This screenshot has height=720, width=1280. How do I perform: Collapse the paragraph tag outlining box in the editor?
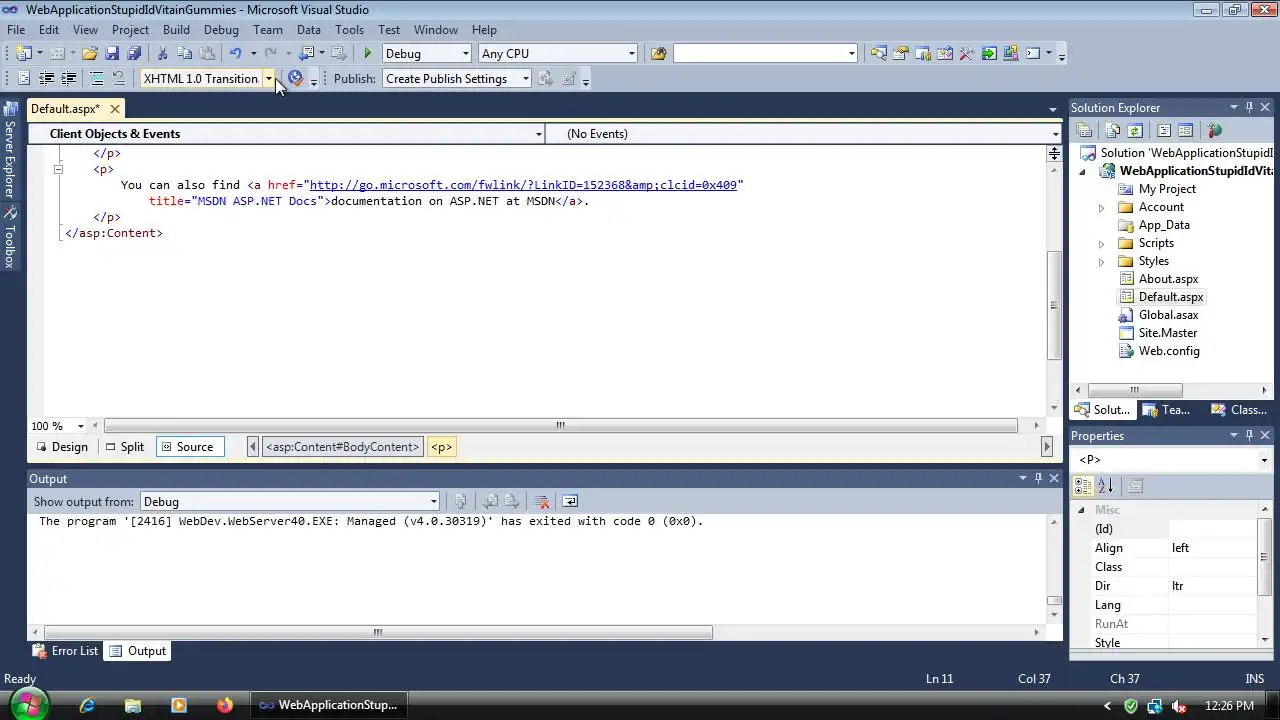(58, 170)
